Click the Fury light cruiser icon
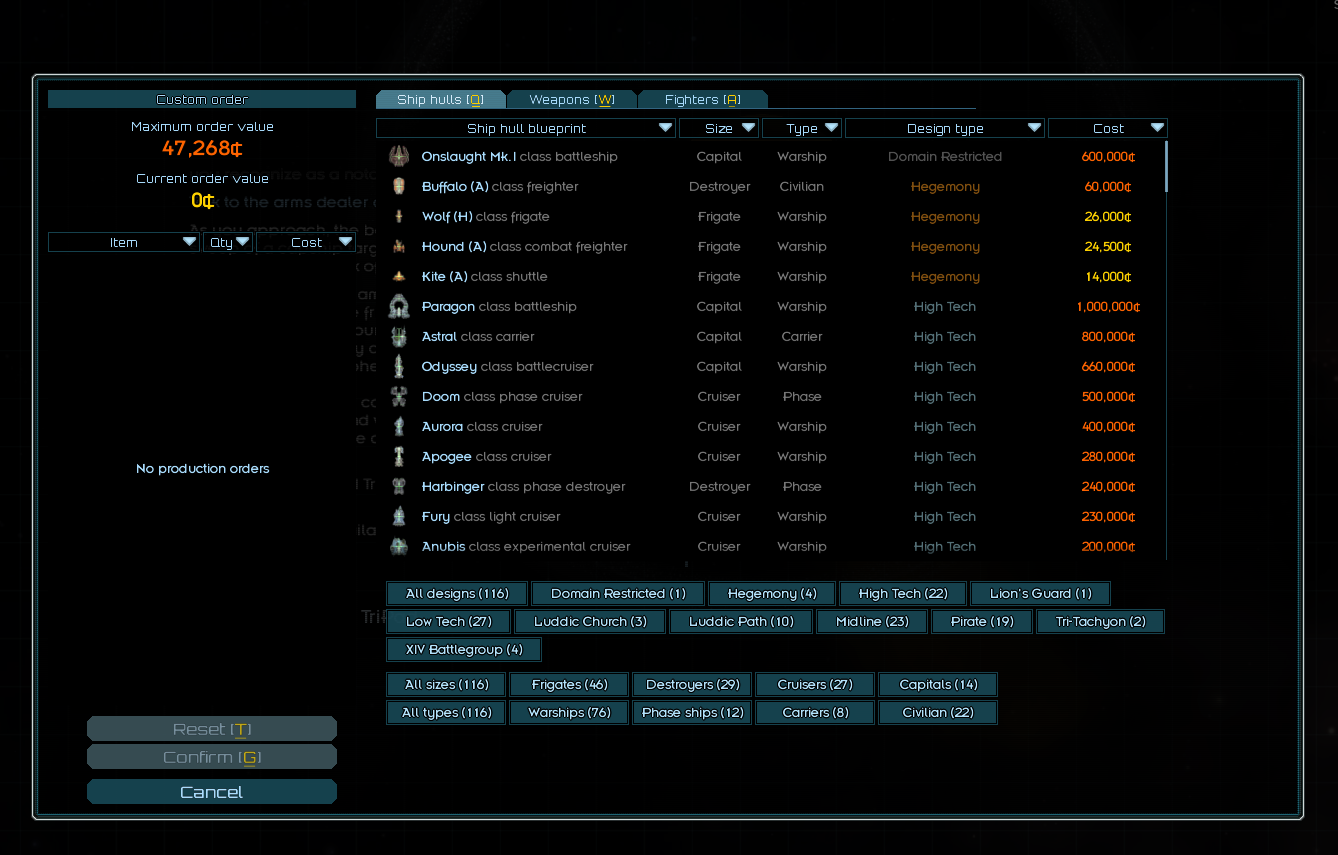The width and height of the screenshot is (1338, 855). point(399,516)
